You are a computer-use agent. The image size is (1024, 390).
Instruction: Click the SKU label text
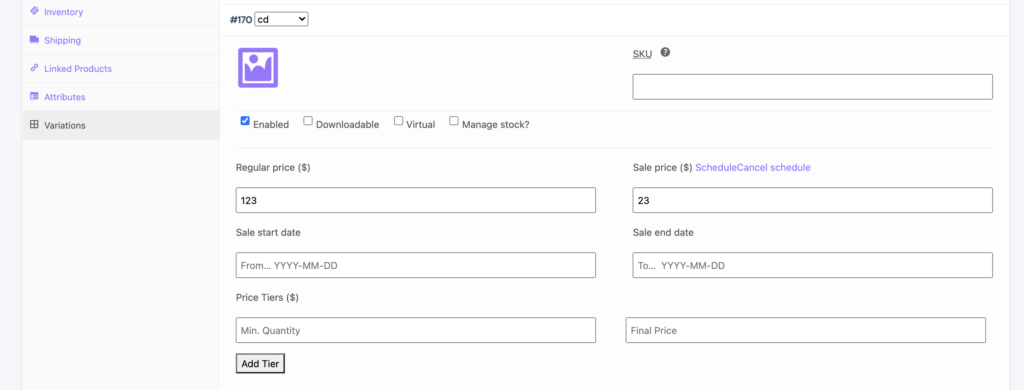642,54
